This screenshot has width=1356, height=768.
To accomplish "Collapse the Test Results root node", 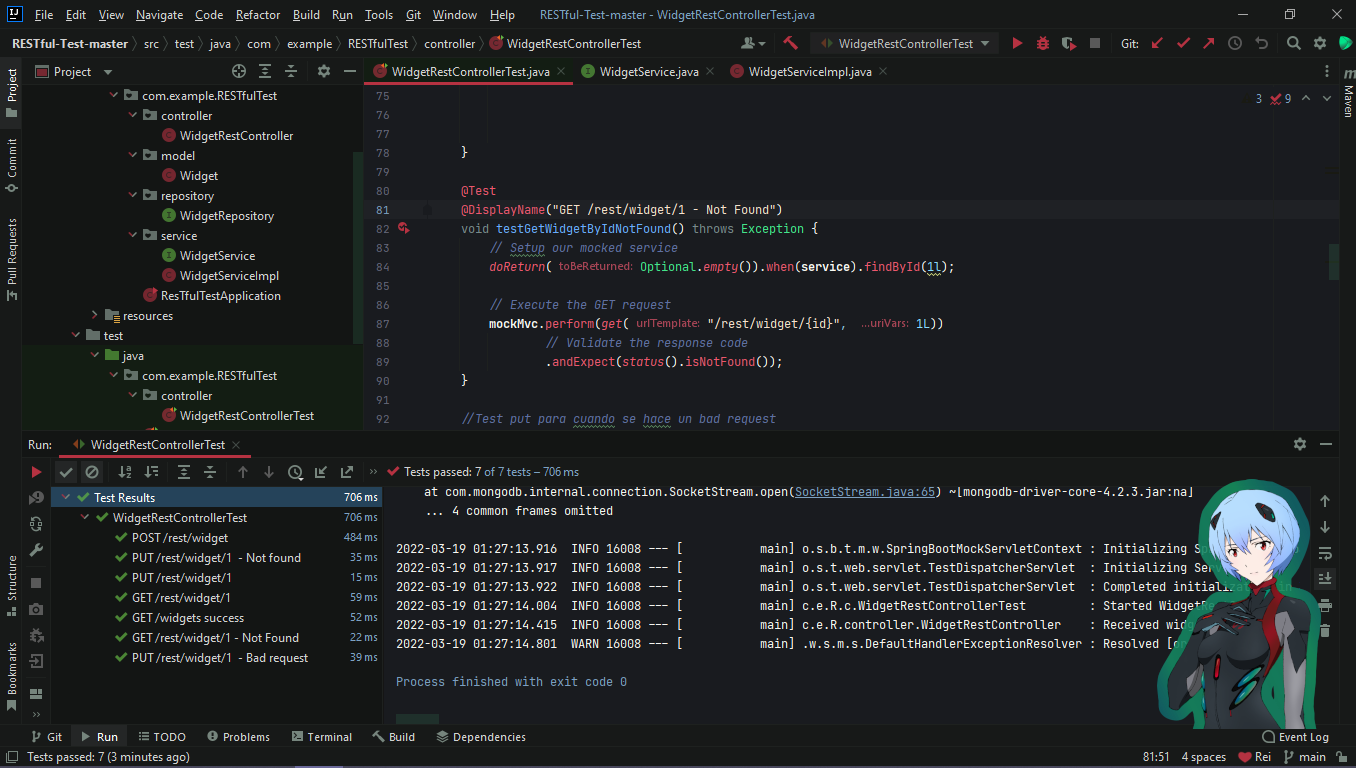I will tap(67, 497).
